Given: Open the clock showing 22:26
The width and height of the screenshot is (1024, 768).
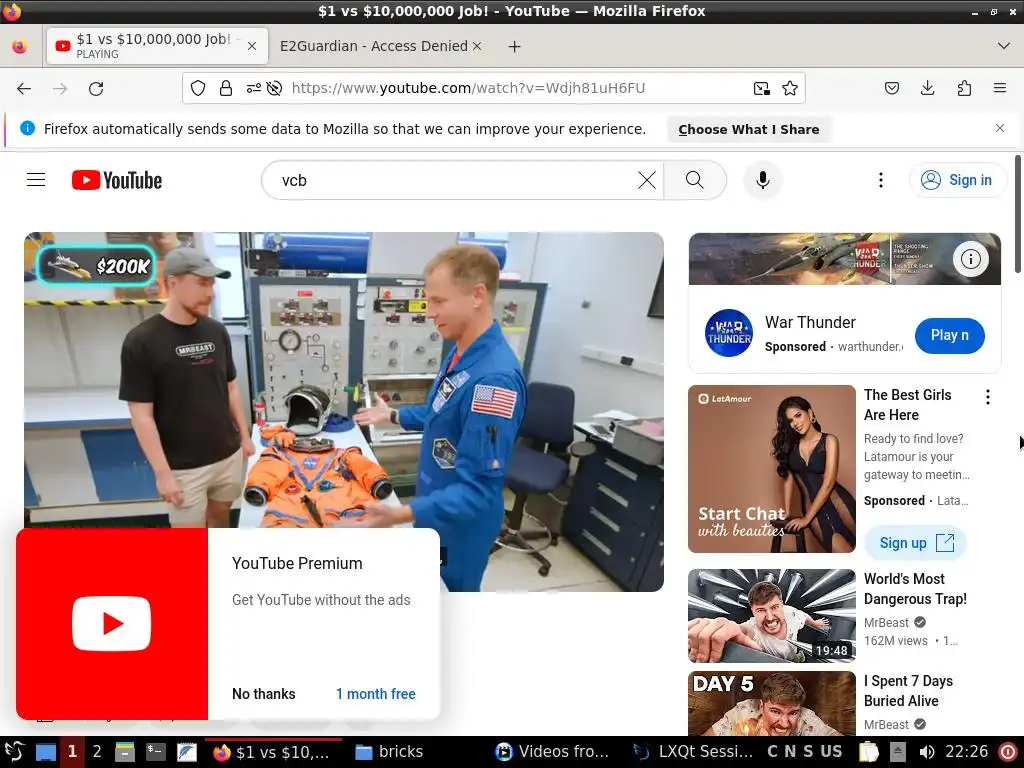Looking at the screenshot, I should point(967,752).
